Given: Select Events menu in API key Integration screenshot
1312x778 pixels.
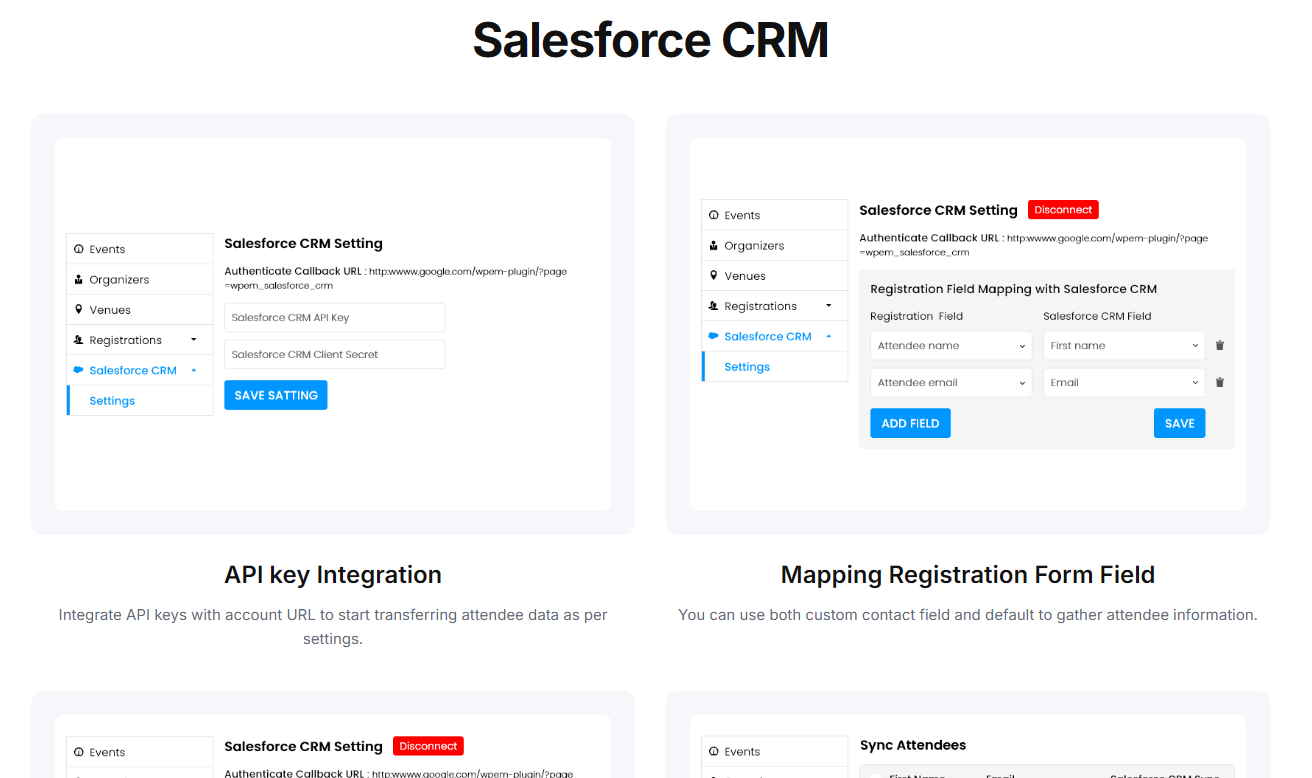Looking at the screenshot, I should pos(140,249).
